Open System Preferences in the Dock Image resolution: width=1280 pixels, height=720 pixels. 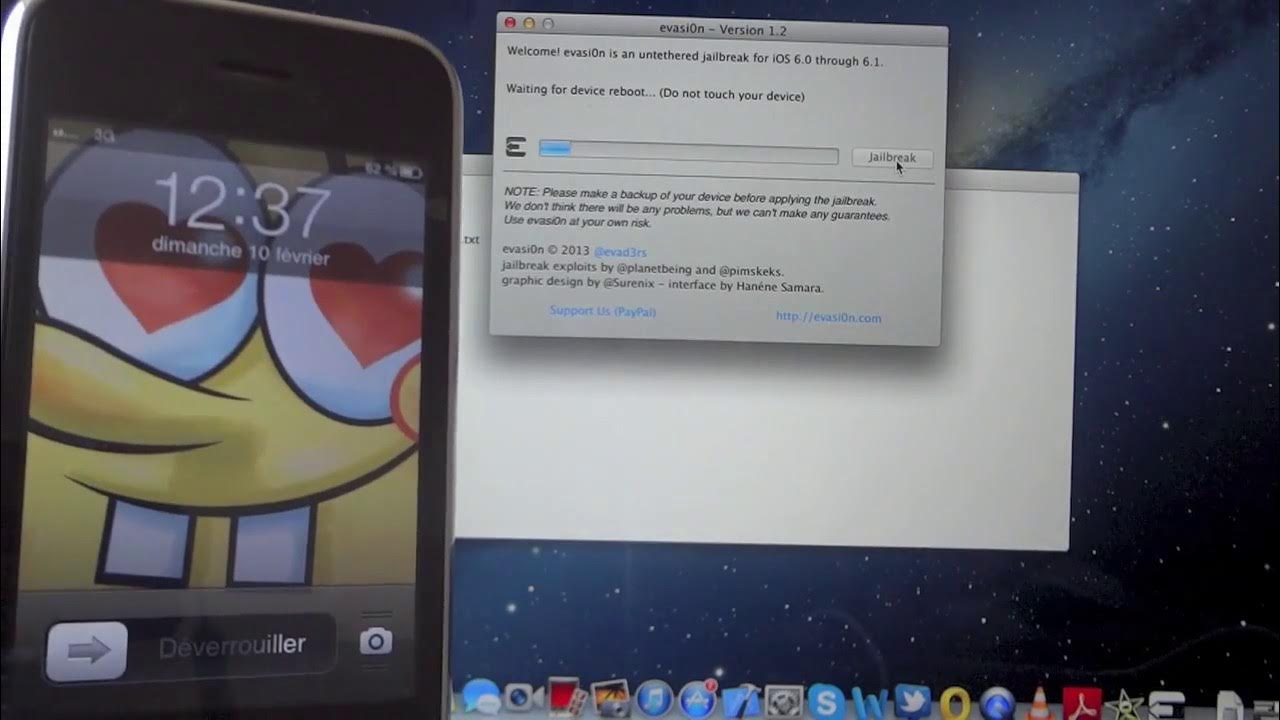click(x=784, y=703)
